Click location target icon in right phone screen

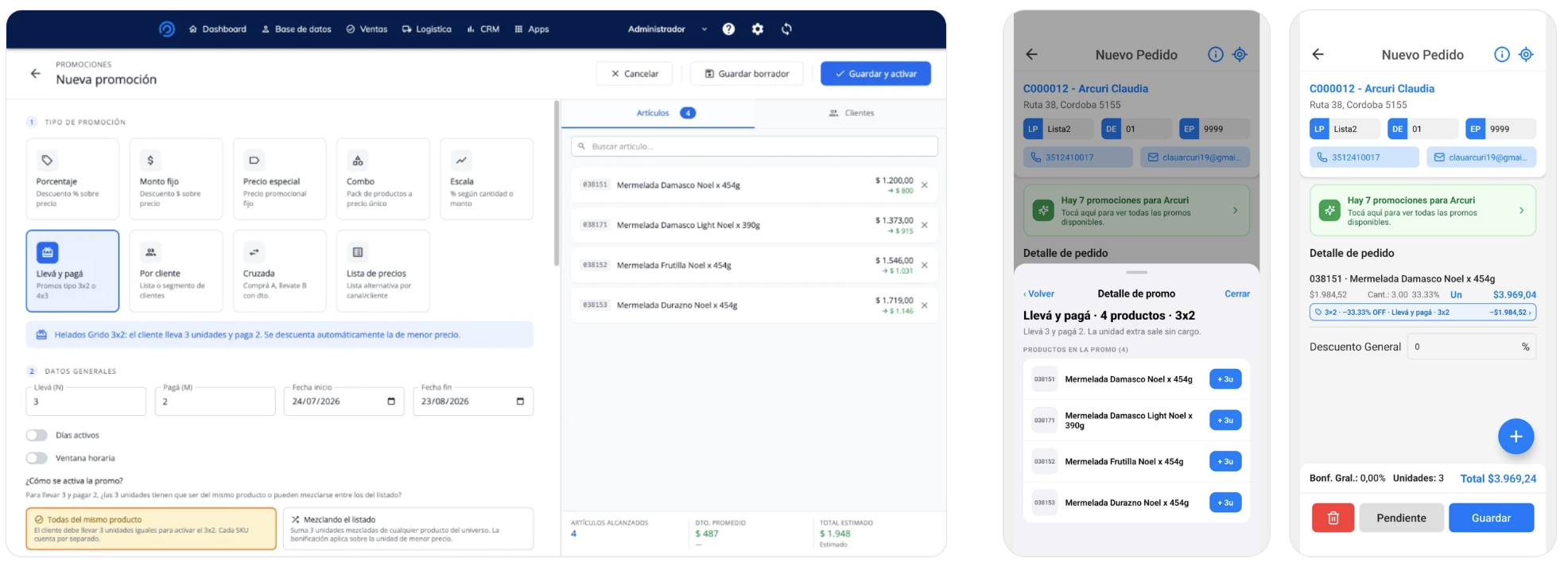pos(1526,54)
